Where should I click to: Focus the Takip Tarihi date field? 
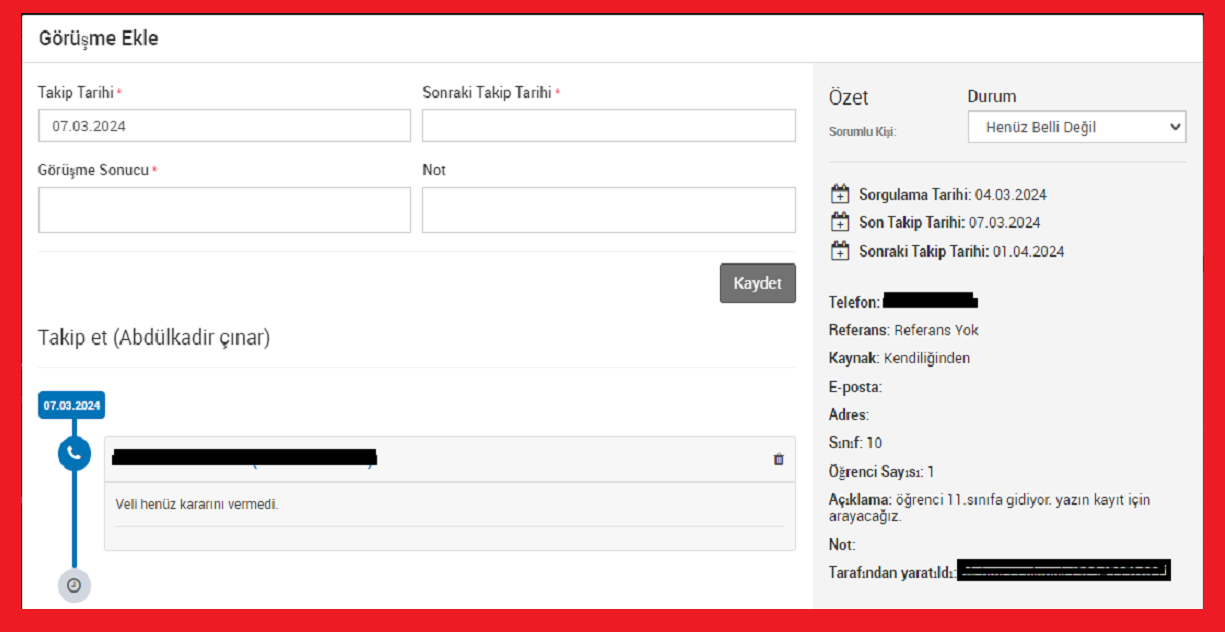[224, 126]
